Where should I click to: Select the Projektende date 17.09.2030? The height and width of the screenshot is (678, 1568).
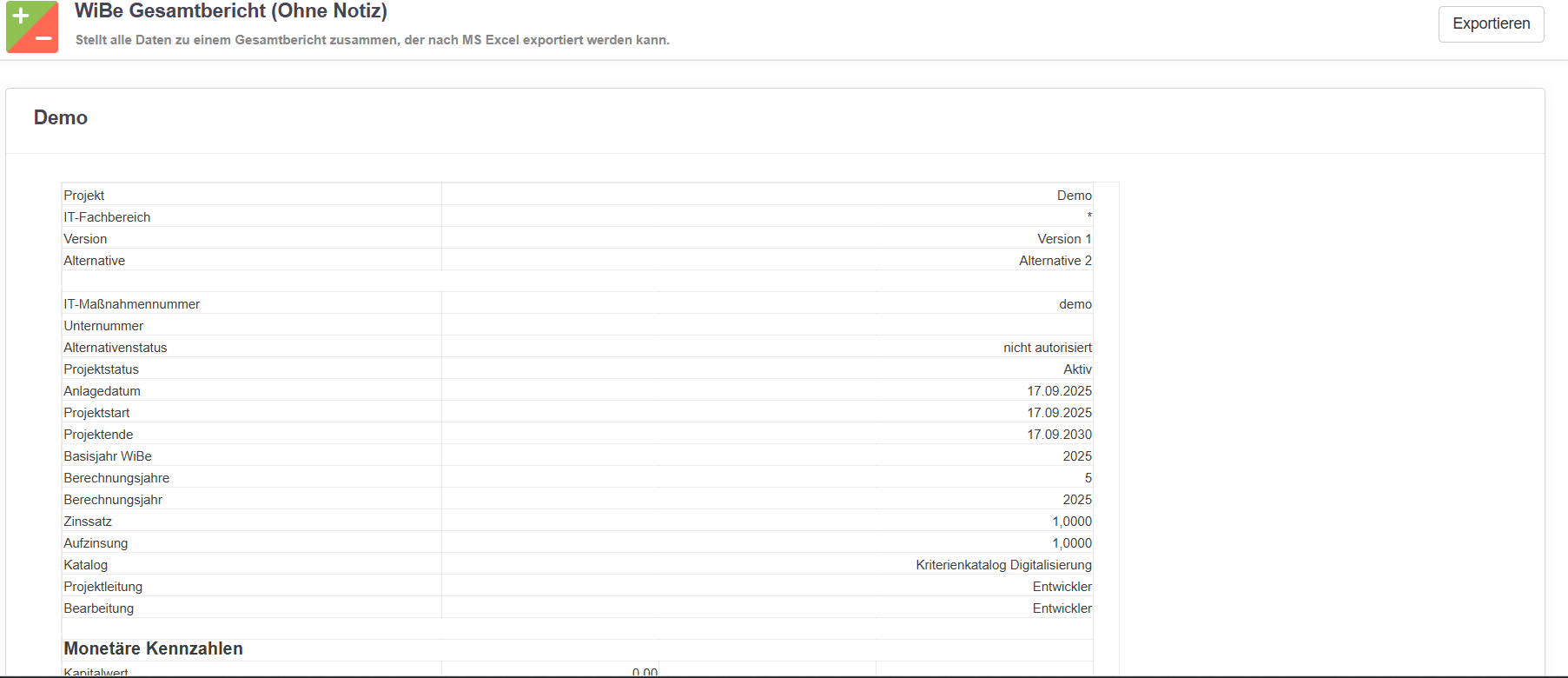(x=1059, y=435)
